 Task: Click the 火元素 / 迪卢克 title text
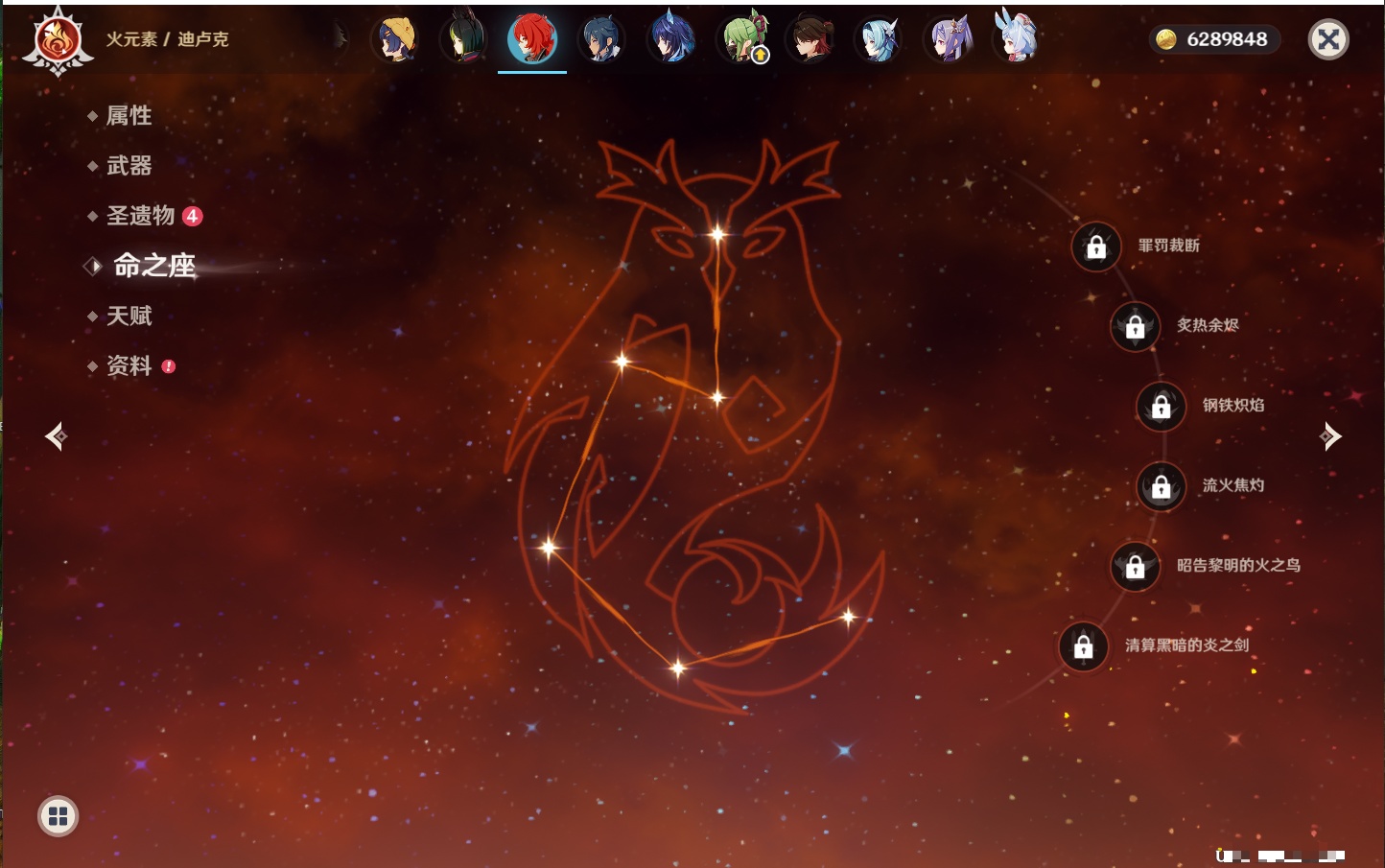tap(167, 39)
